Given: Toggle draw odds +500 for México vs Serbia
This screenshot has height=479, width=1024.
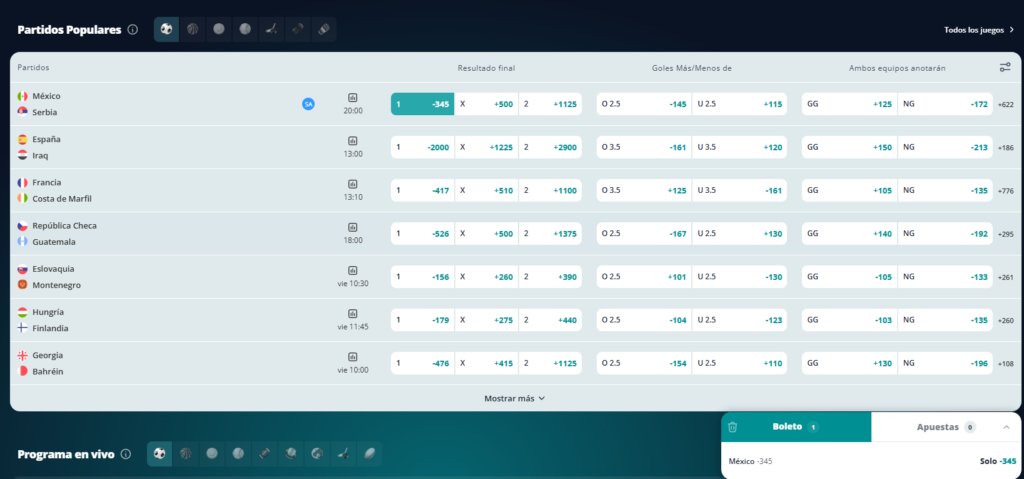Looking at the screenshot, I should (x=487, y=104).
